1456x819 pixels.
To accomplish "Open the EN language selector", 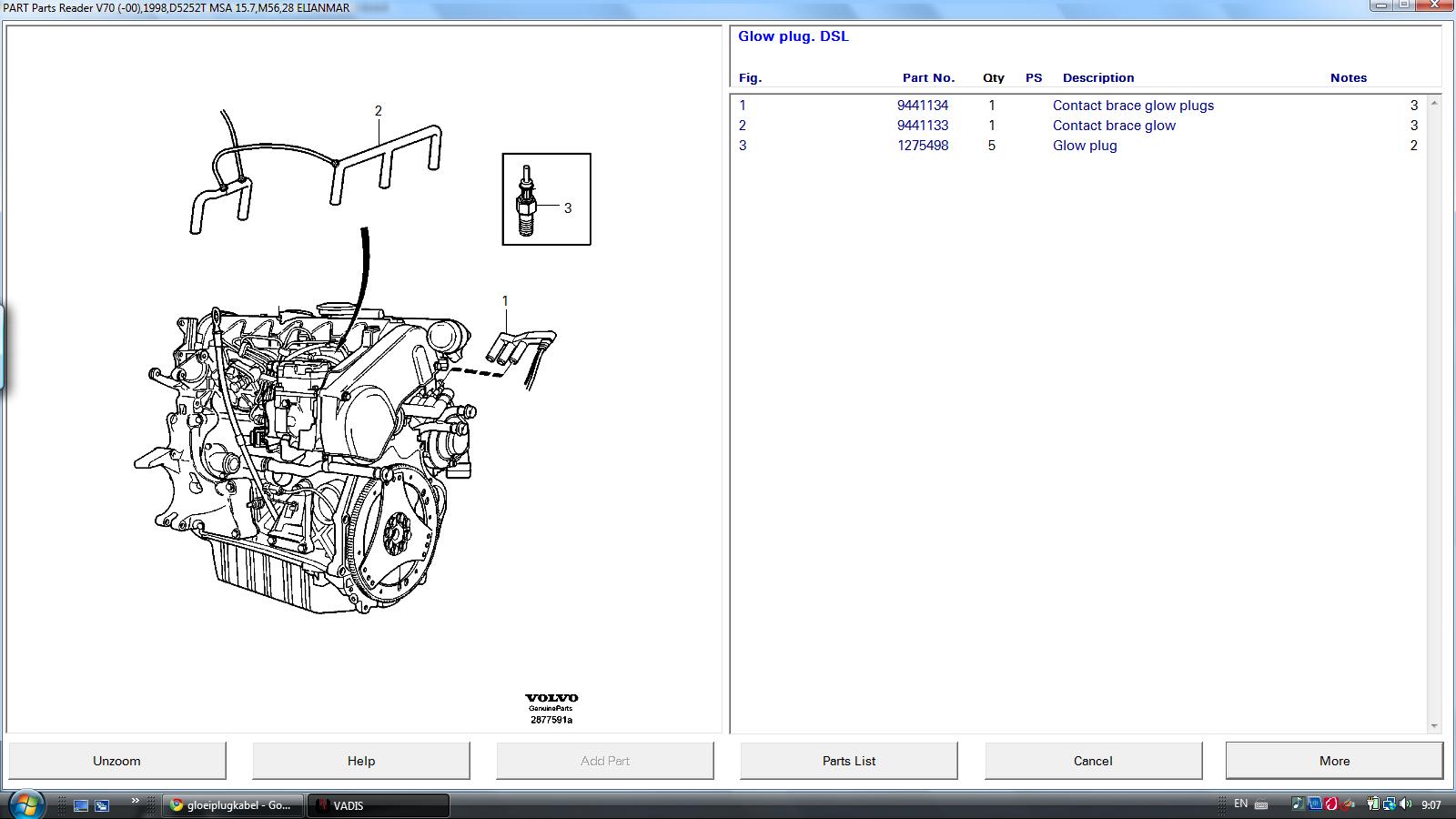I will (1240, 804).
